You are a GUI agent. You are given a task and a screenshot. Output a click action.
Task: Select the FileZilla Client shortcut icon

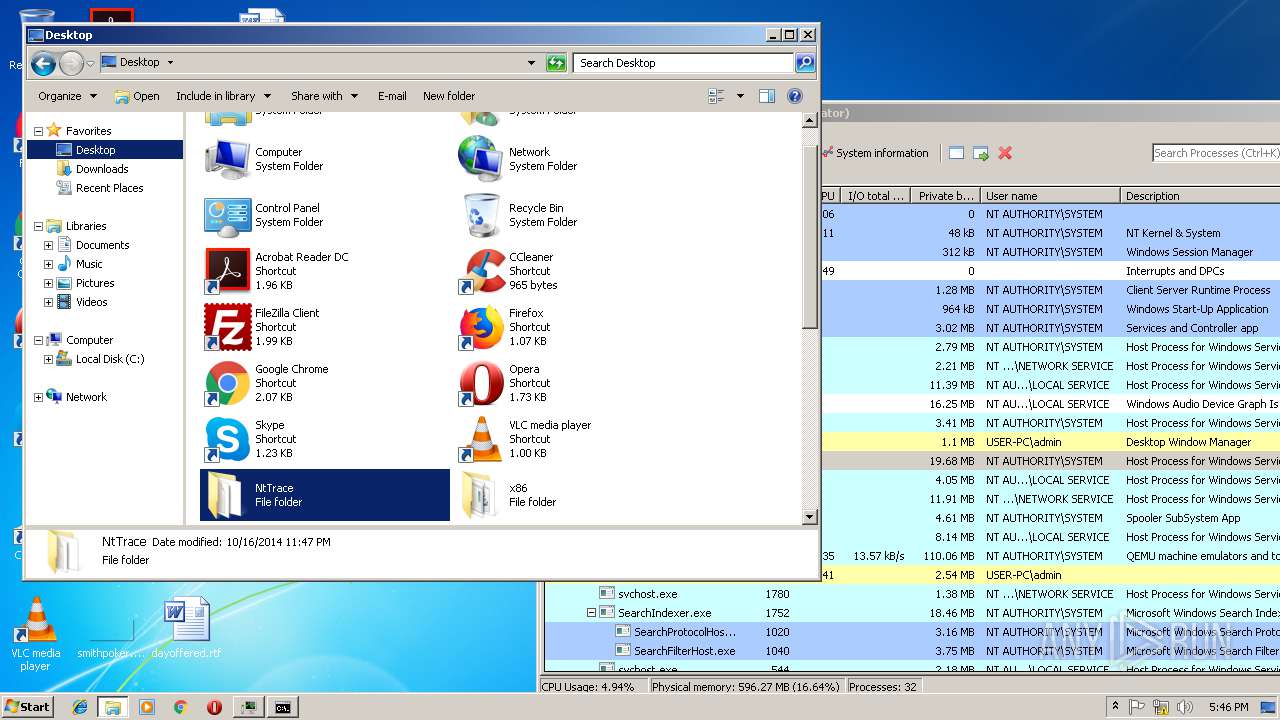pyautogui.click(x=227, y=326)
